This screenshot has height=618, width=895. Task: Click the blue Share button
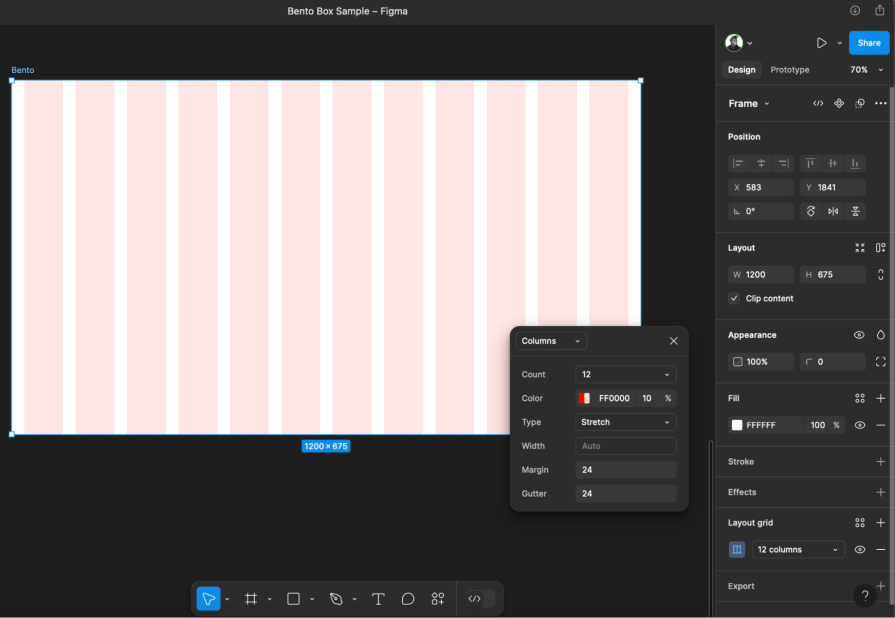[868, 42]
